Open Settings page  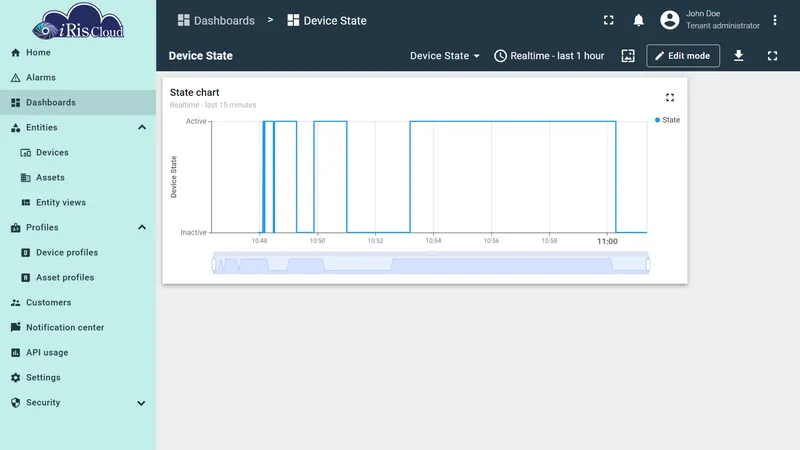[x=78, y=378]
